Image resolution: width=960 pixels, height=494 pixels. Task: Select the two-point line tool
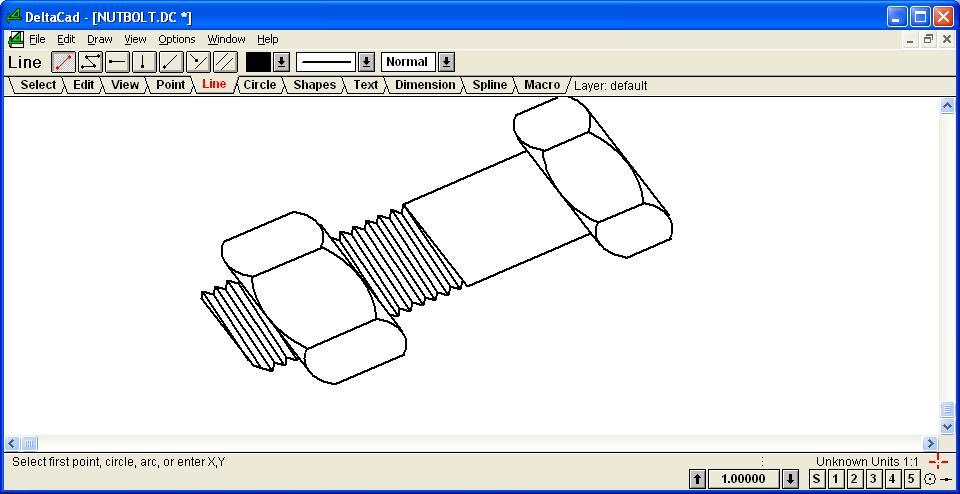[63, 62]
